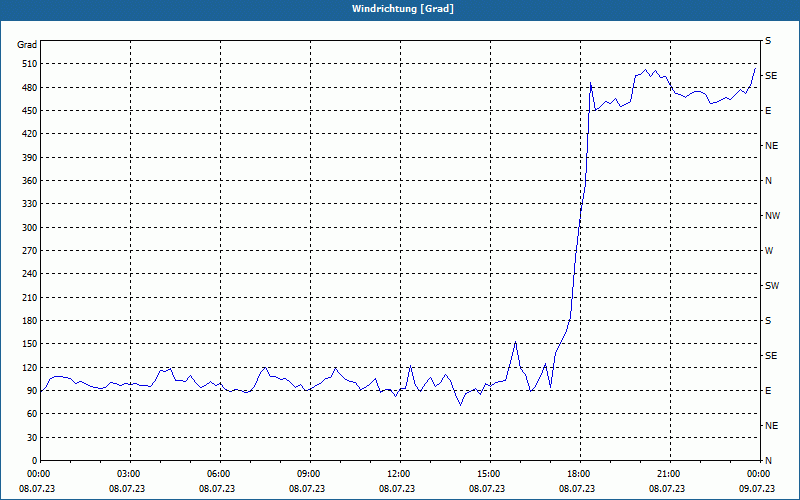Select the '360' y-axis value
Screen dimensions: 800x500
point(30,181)
